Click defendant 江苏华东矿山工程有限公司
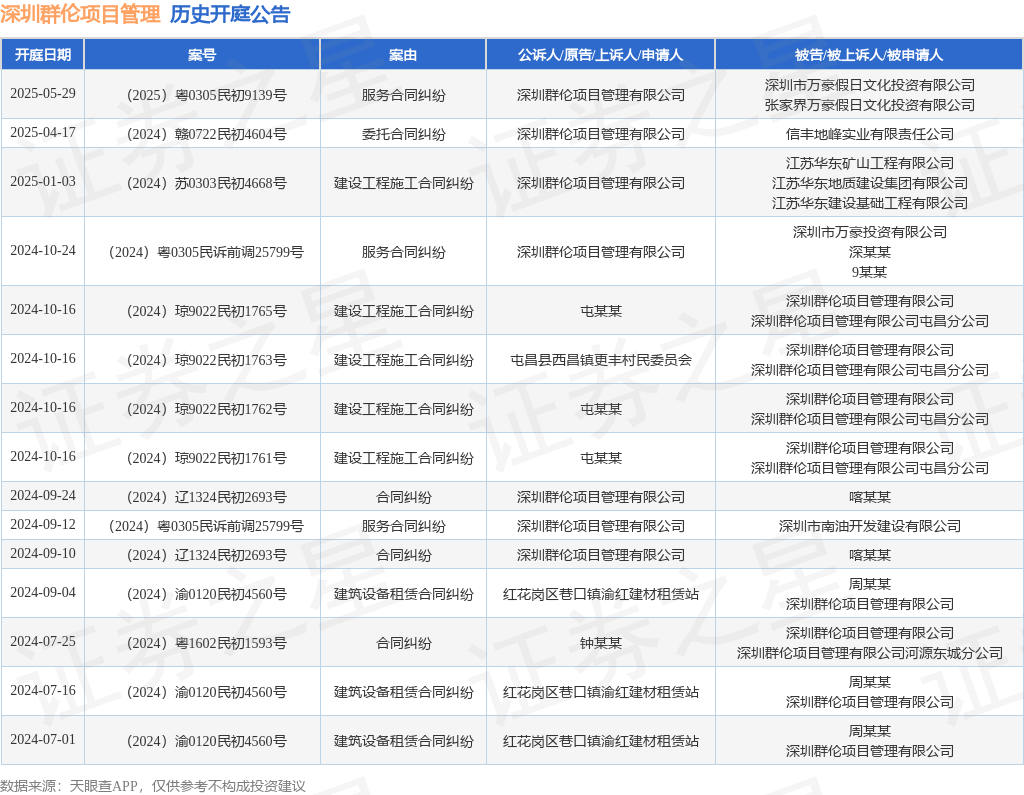 pos(870,163)
